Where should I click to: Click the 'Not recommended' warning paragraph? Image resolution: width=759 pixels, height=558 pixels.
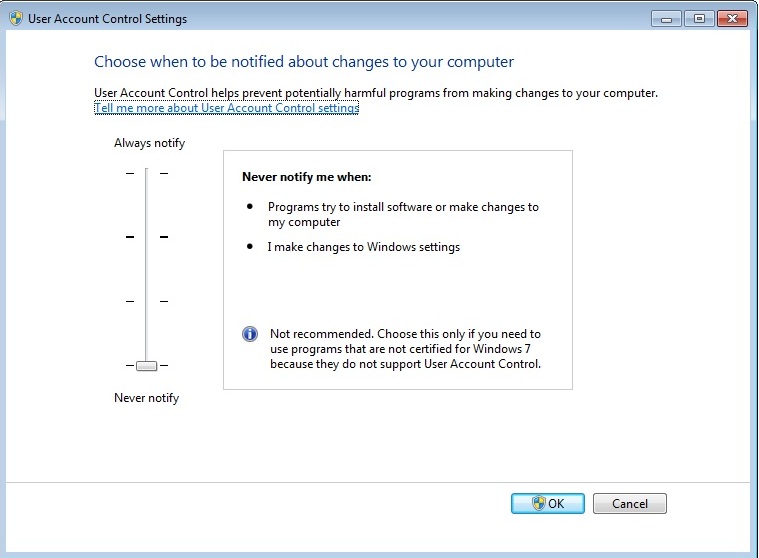[x=405, y=349]
